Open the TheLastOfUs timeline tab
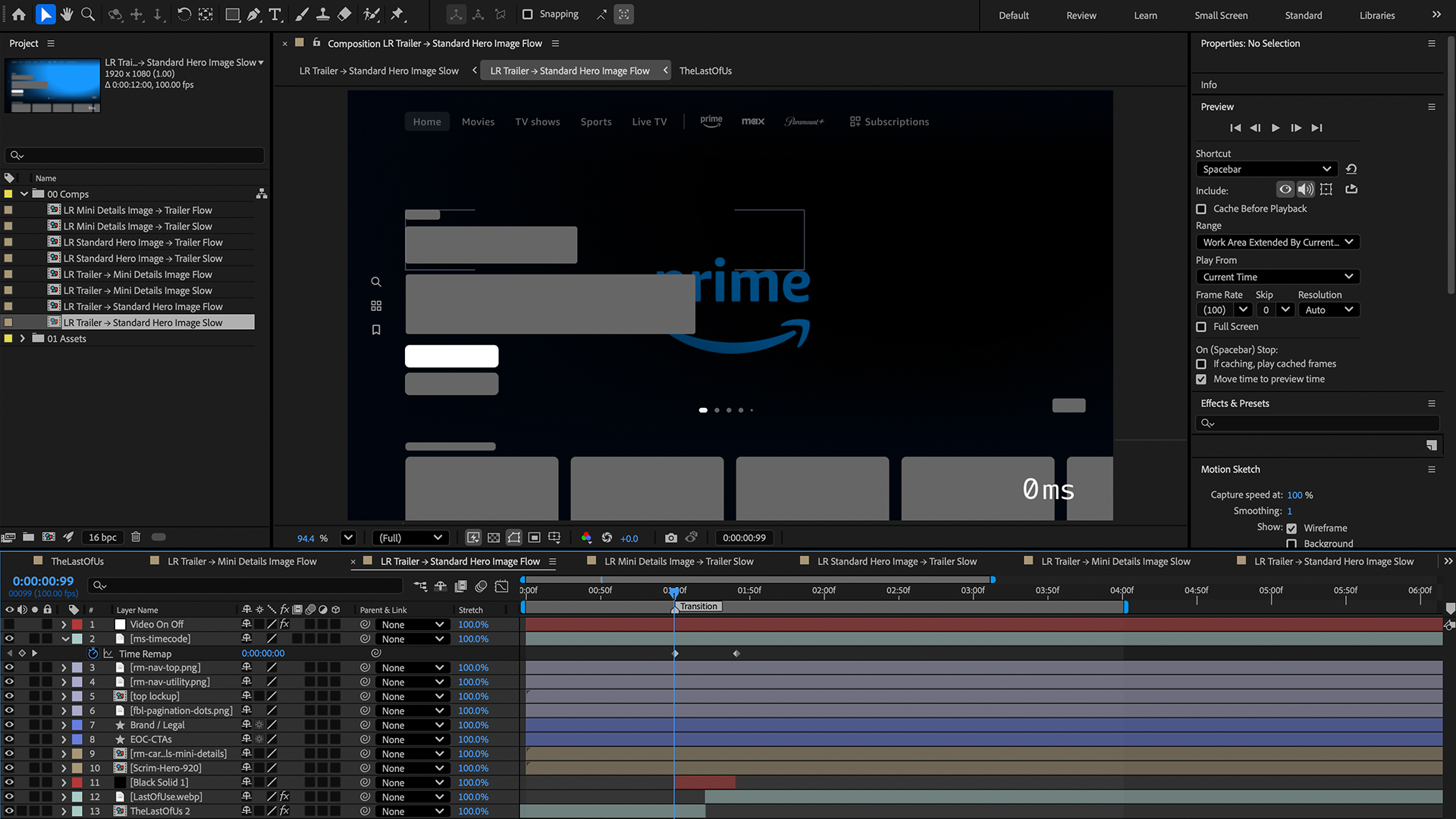 tap(77, 562)
